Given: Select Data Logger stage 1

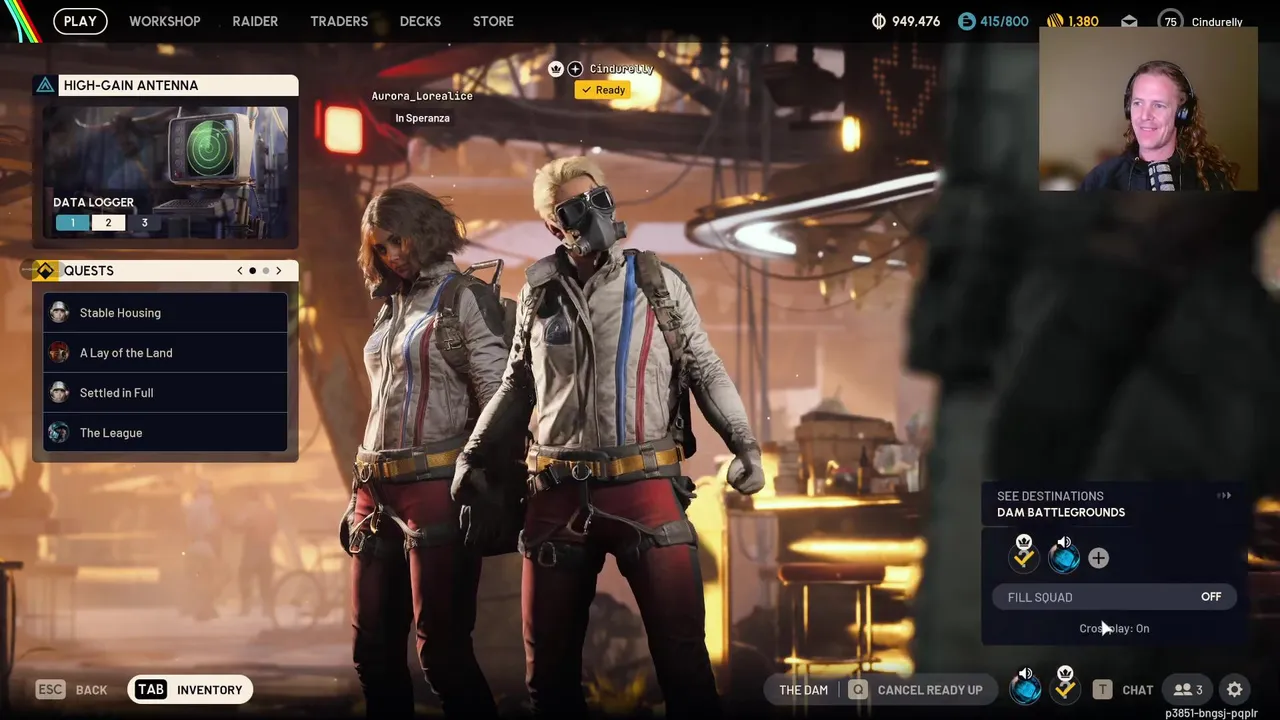Looking at the screenshot, I should click(x=72, y=223).
